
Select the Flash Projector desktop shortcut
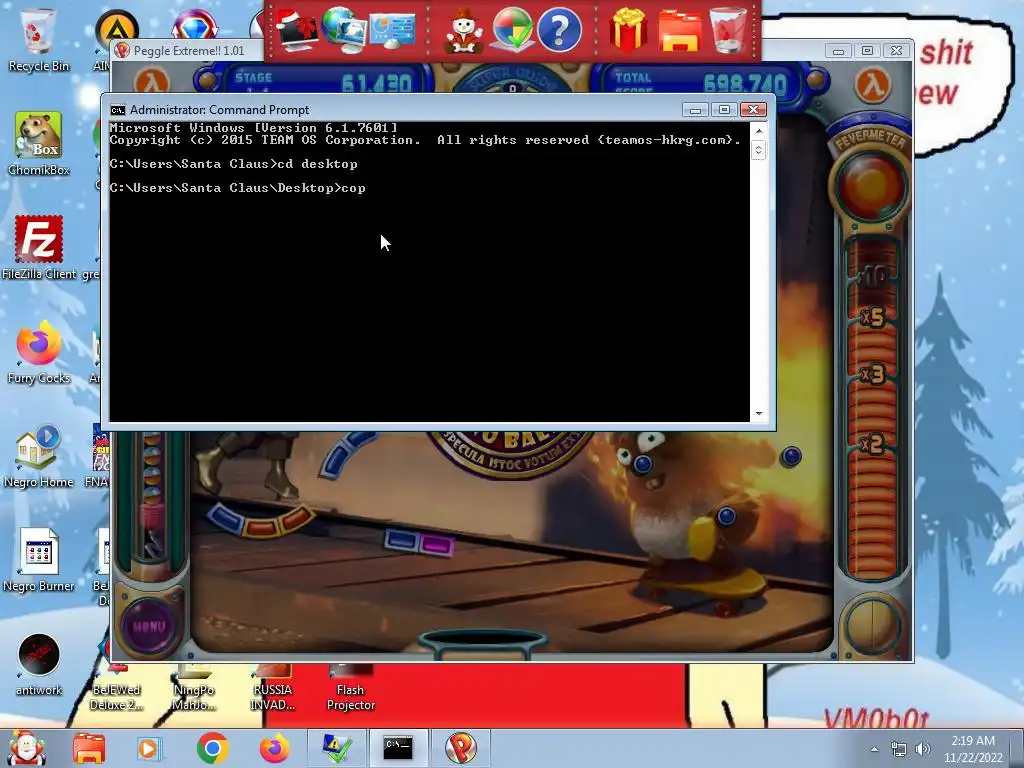click(351, 688)
